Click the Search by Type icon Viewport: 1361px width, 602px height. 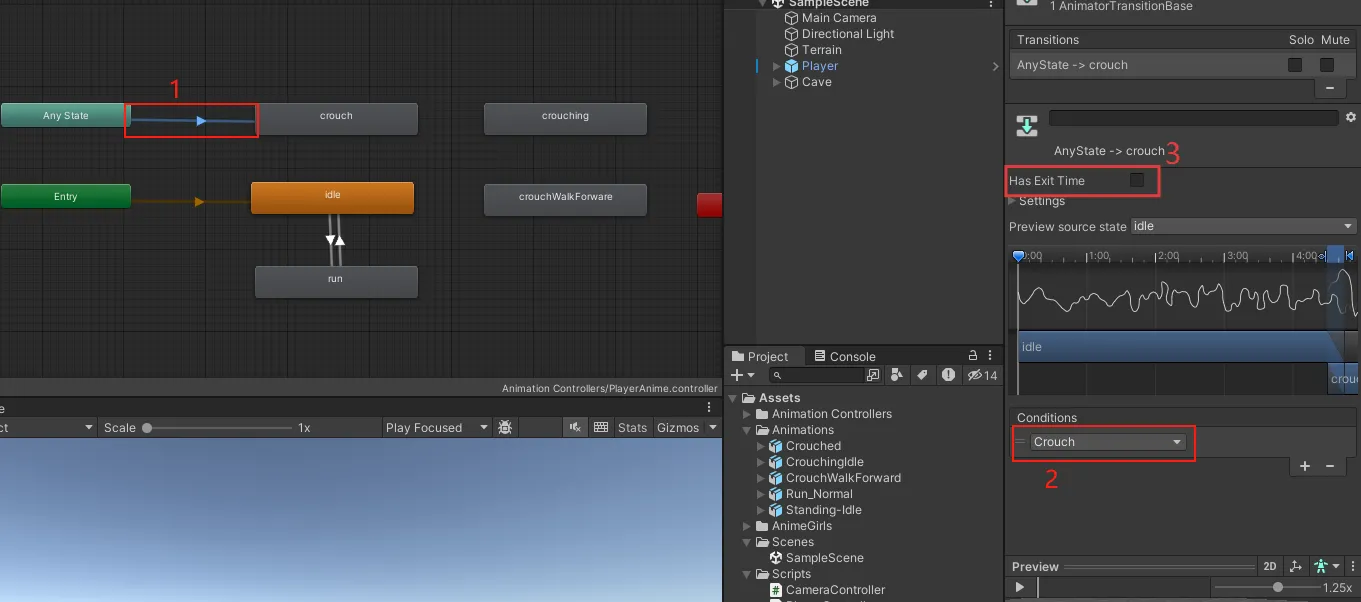(896, 375)
